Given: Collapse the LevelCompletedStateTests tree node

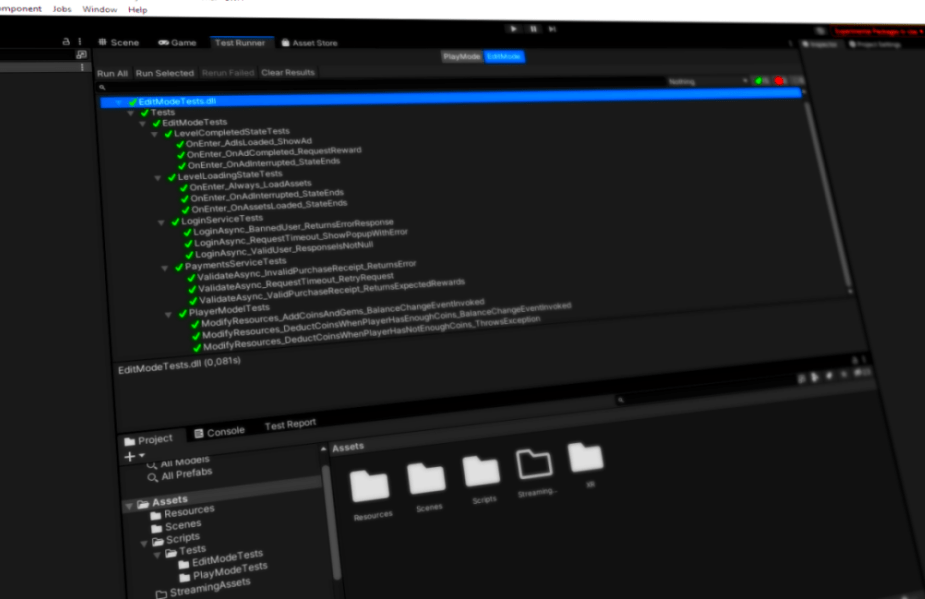Looking at the screenshot, I should click(x=156, y=133).
